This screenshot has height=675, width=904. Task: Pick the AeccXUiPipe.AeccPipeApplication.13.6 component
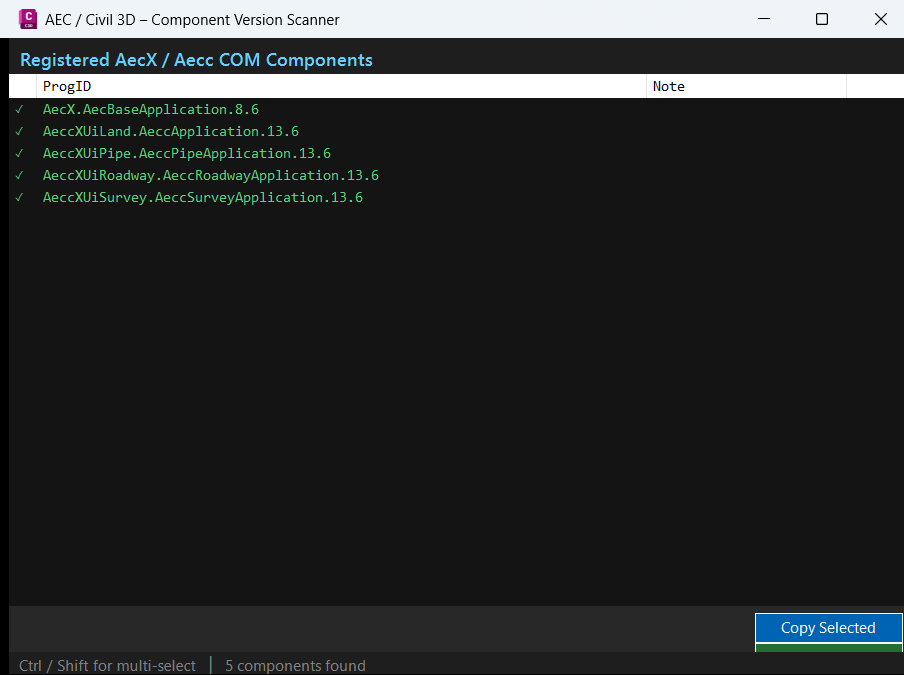tap(456, 153)
